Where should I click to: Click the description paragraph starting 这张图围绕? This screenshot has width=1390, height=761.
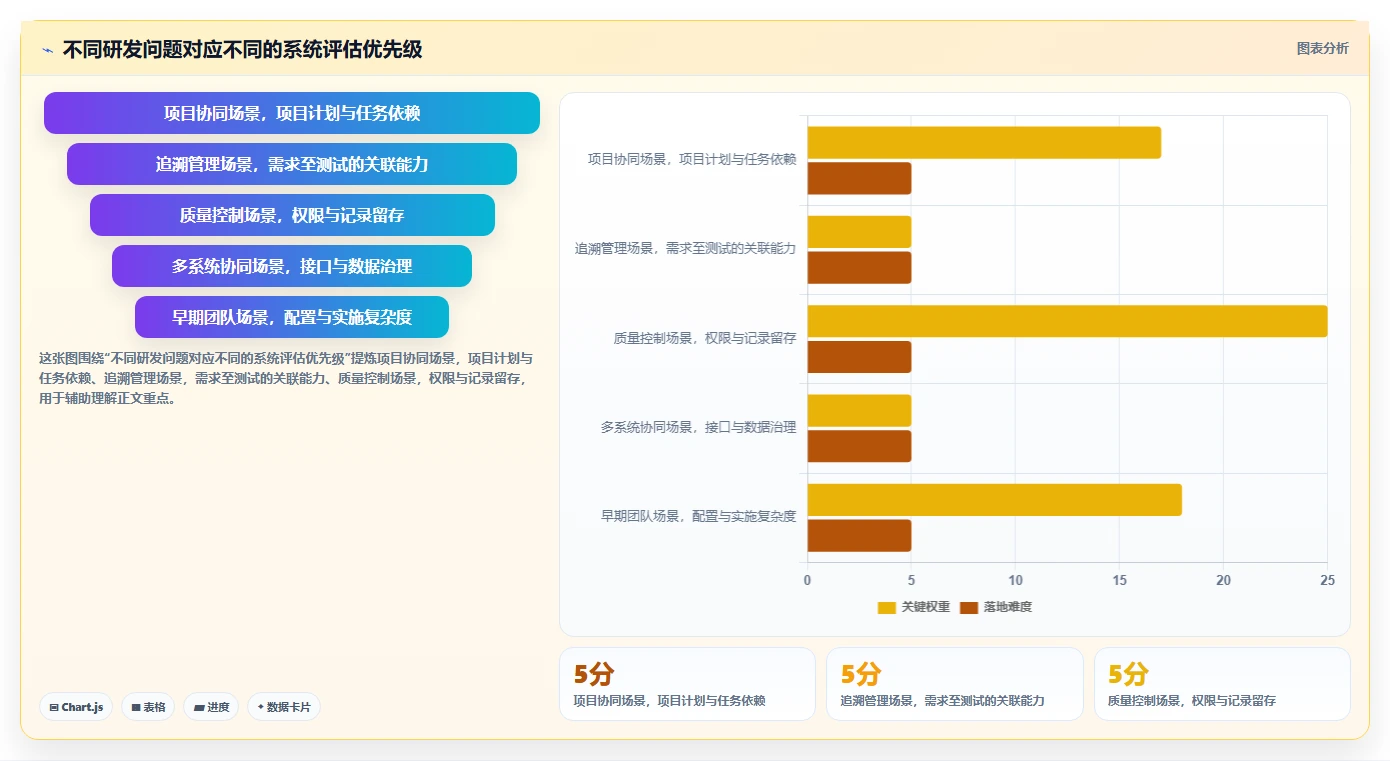tap(287, 378)
